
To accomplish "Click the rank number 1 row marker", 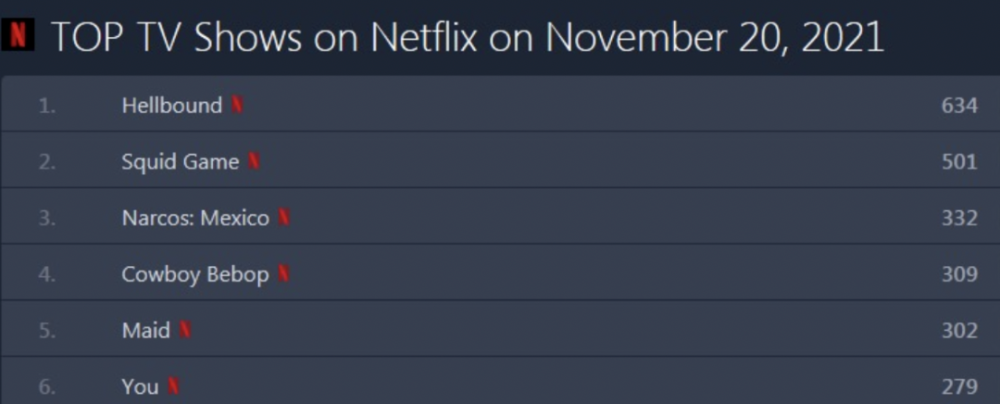I will [x=46, y=105].
